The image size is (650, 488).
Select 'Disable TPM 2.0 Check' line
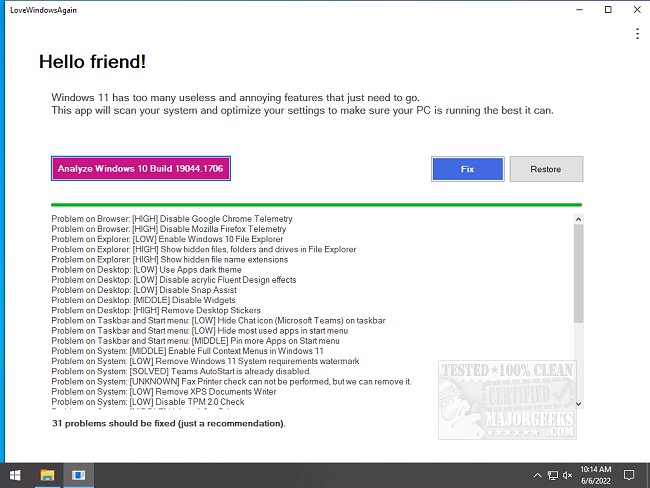[148, 402]
